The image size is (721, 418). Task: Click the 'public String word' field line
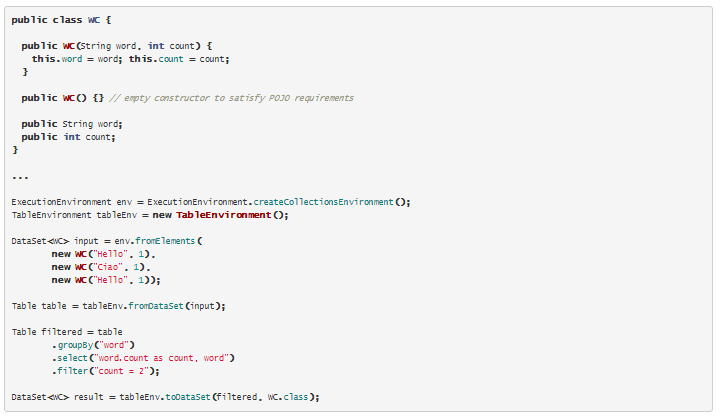(71, 124)
